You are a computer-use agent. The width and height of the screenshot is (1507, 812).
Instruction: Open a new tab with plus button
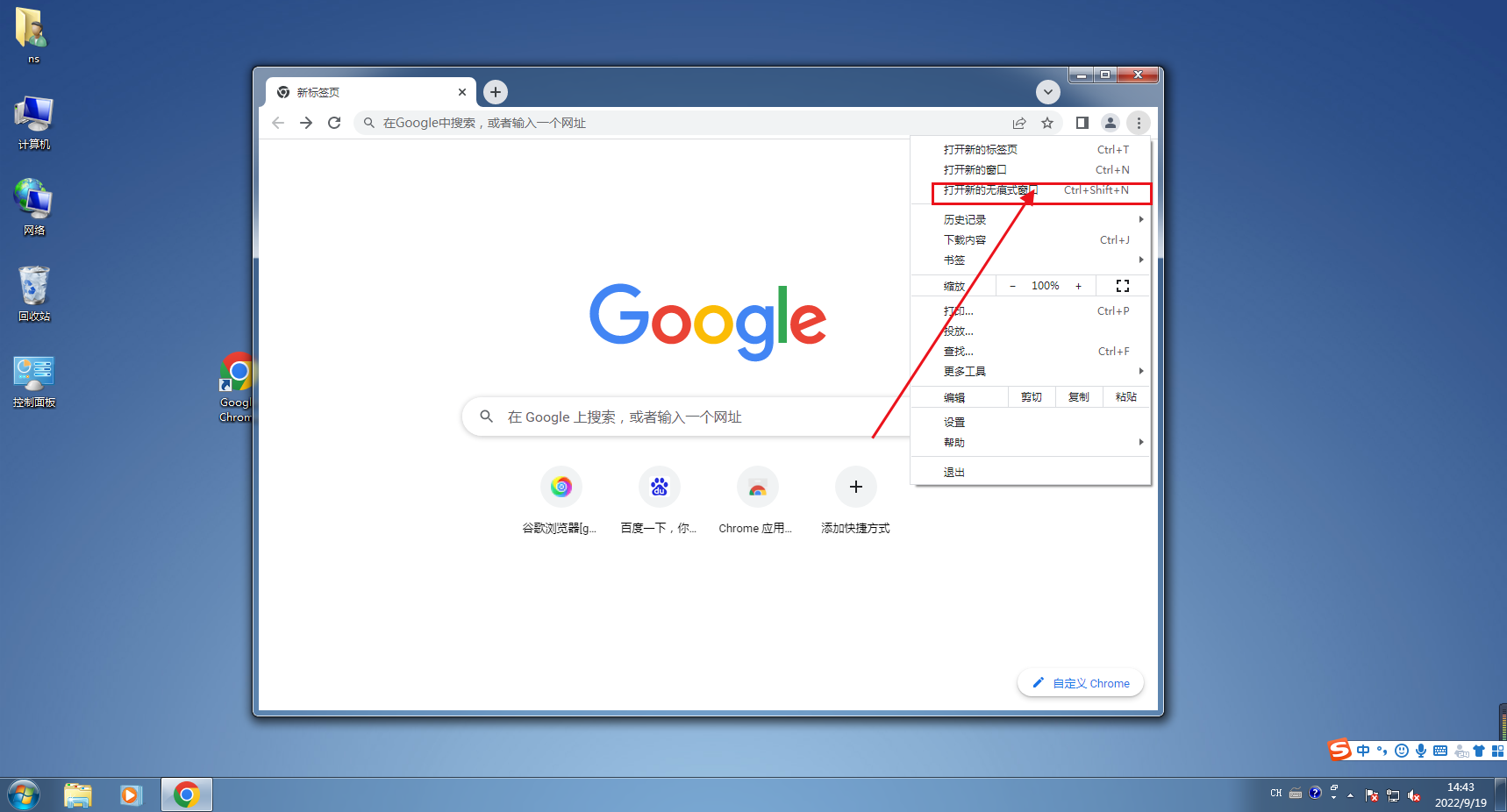click(x=496, y=91)
